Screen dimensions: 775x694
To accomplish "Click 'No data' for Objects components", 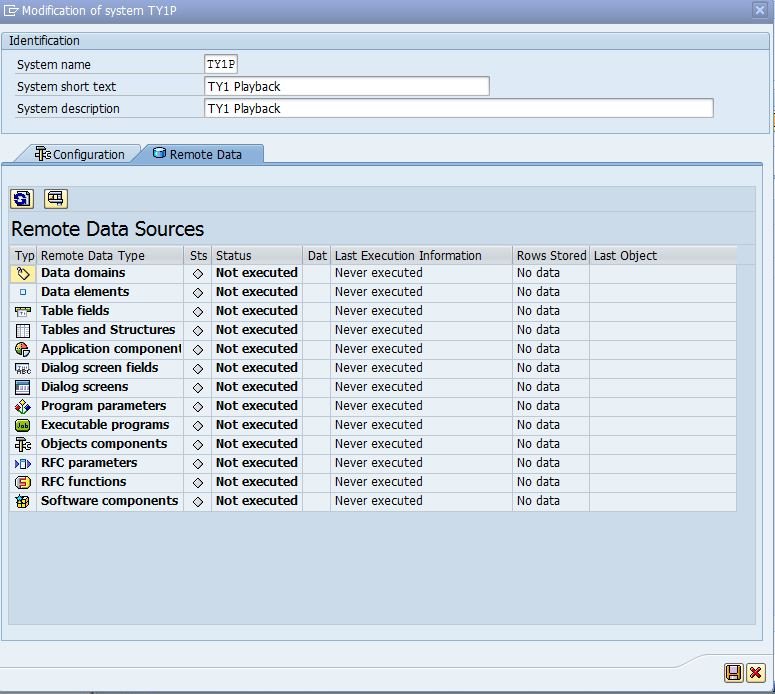I will 538,444.
